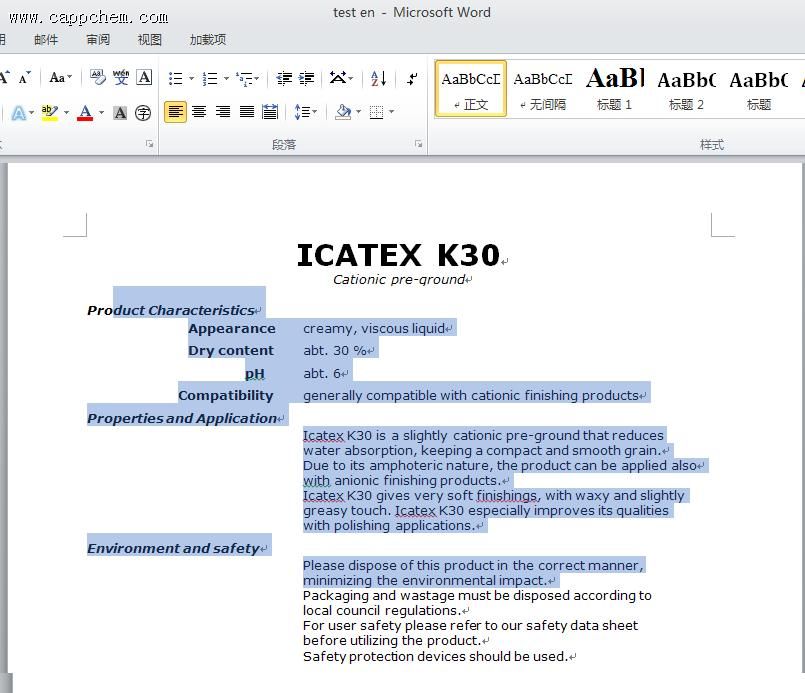Click the clear formatting eraser icon
This screenshot has height=693, width=805.
97,78
